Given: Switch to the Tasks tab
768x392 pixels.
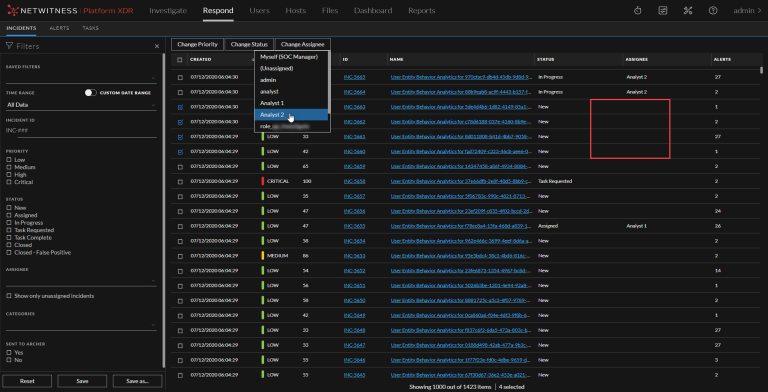Looking at the screenshot, I should [91, 28].
